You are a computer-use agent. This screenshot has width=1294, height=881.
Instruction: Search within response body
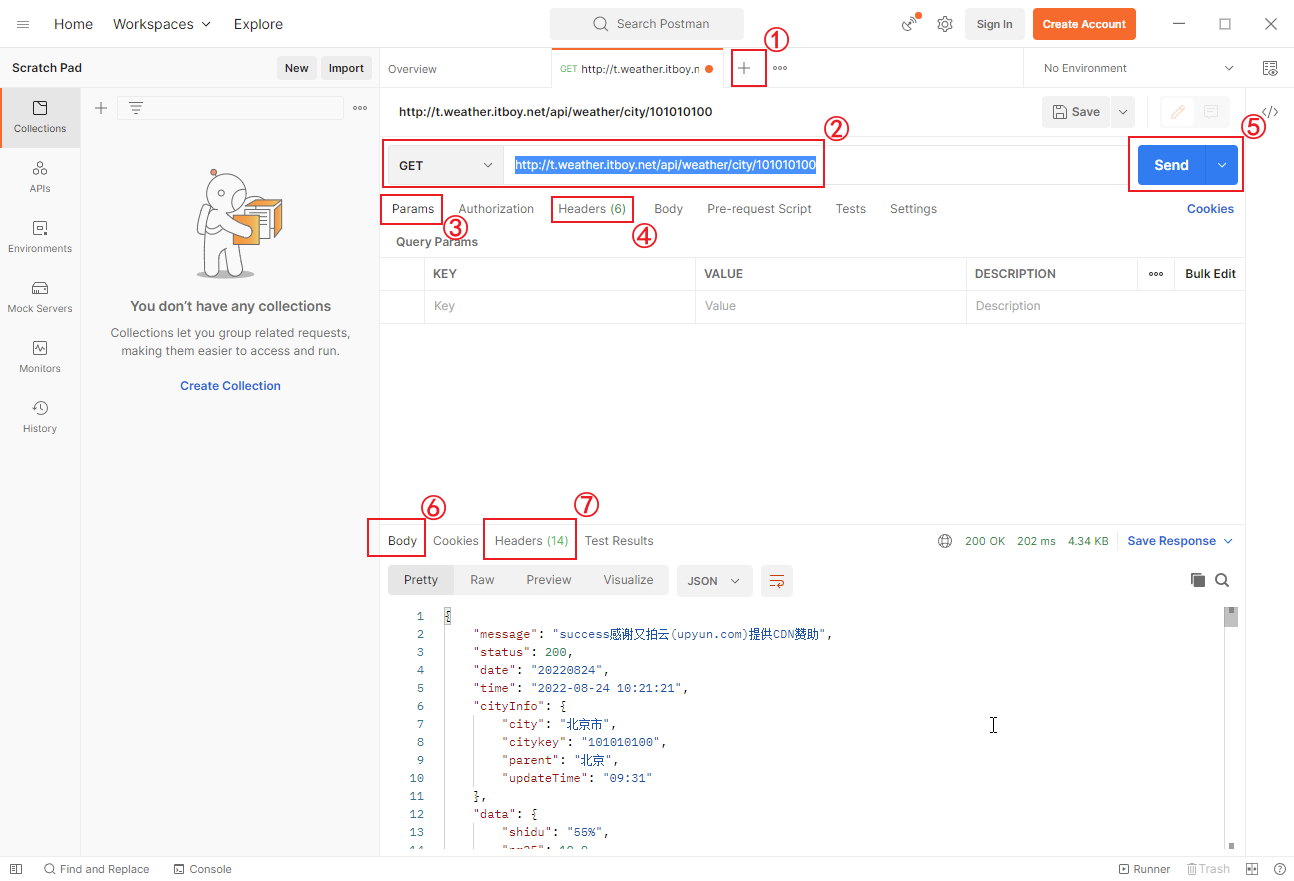click(x=1222, y=580)
